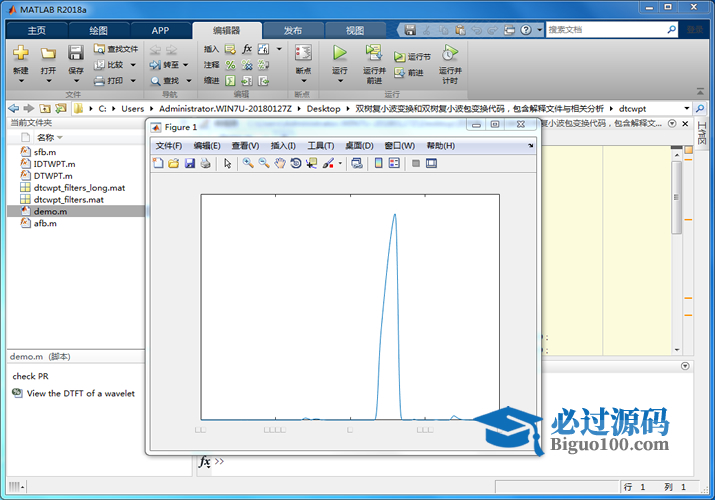Image resolution: width=715 pixels, height=500 pixels.
Task: Expand the Print dropdown arrow
Action: click(x=133, y=81)
